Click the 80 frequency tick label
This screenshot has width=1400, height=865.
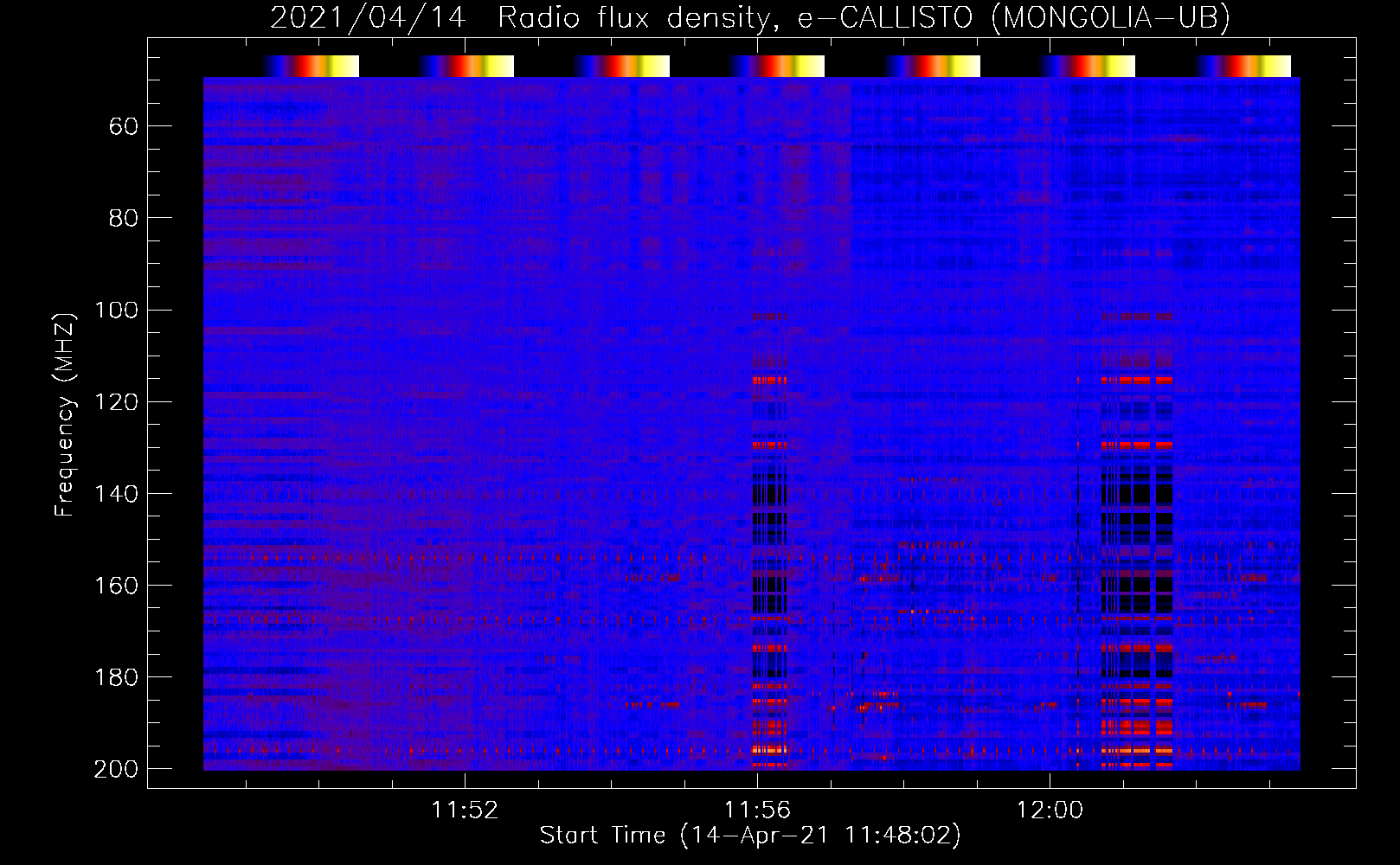coord(124,219)
